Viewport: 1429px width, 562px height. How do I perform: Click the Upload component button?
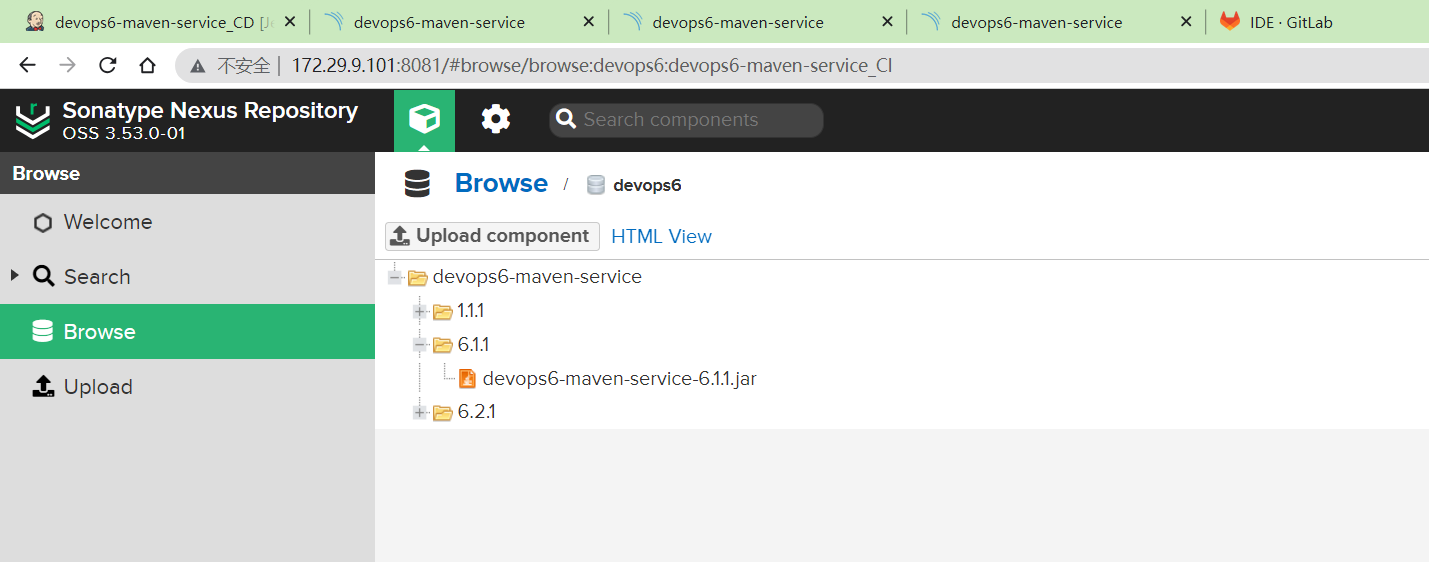[x=492, y=236]
